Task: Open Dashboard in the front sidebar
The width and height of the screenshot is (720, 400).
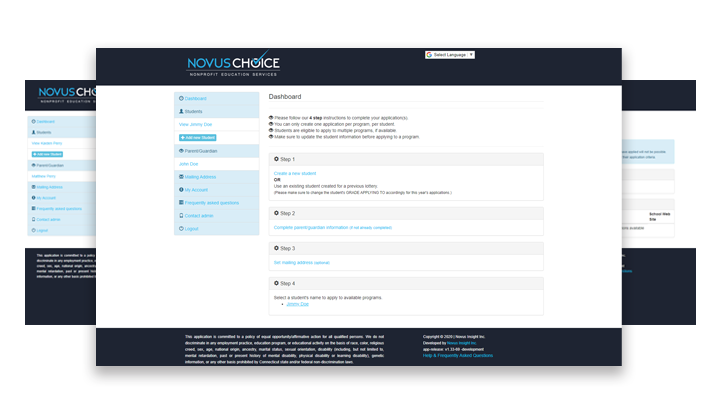Action: (216, 98)
